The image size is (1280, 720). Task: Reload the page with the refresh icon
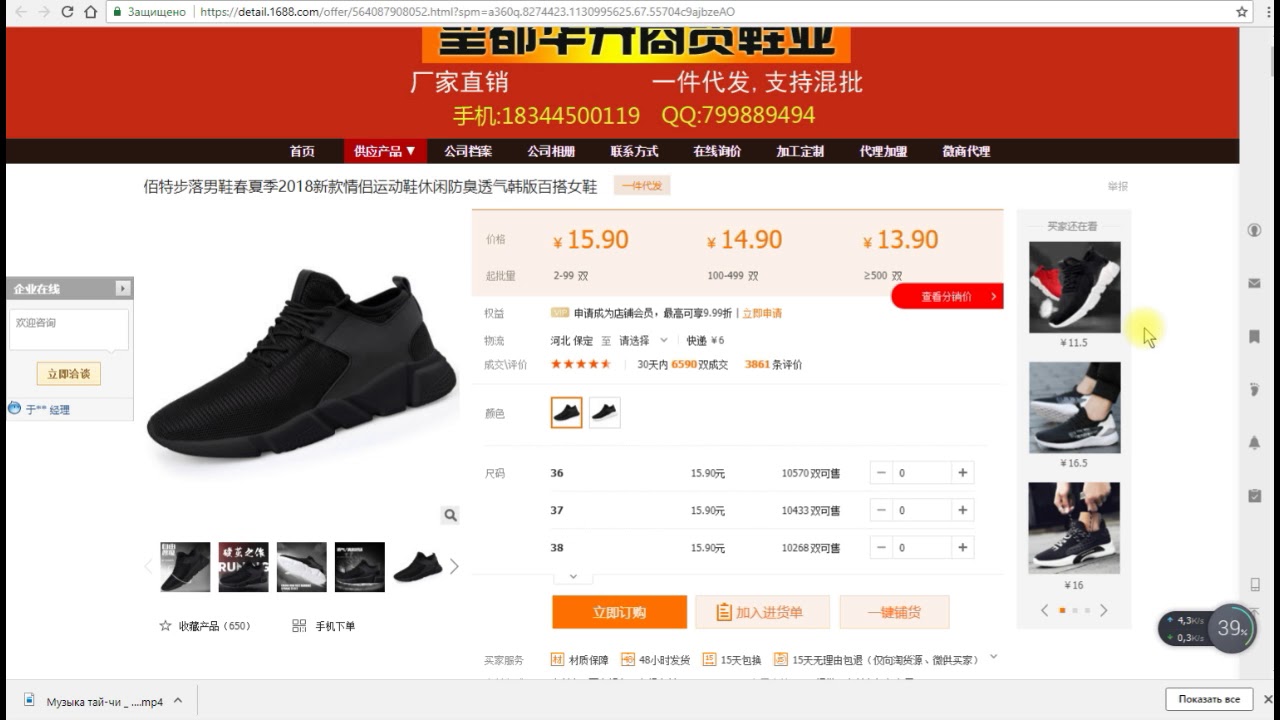[67, 12]
